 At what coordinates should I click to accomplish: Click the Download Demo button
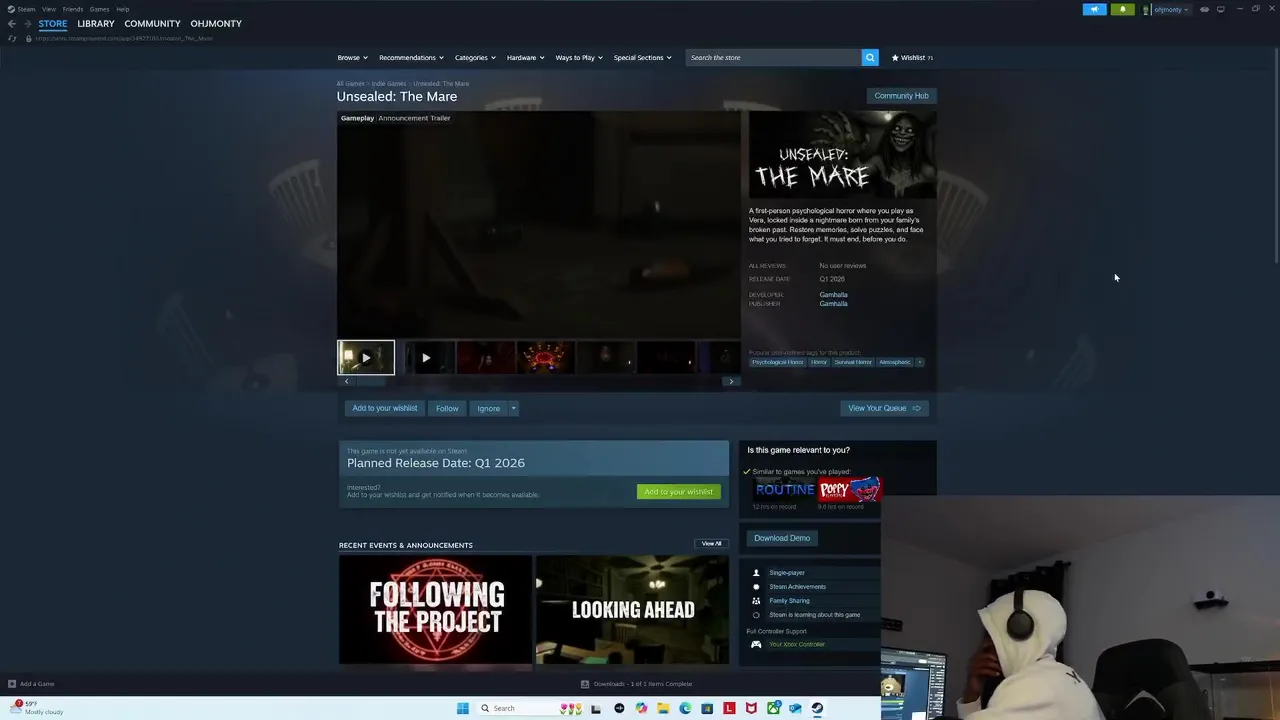pyautogui.click(x=782, y=538)
